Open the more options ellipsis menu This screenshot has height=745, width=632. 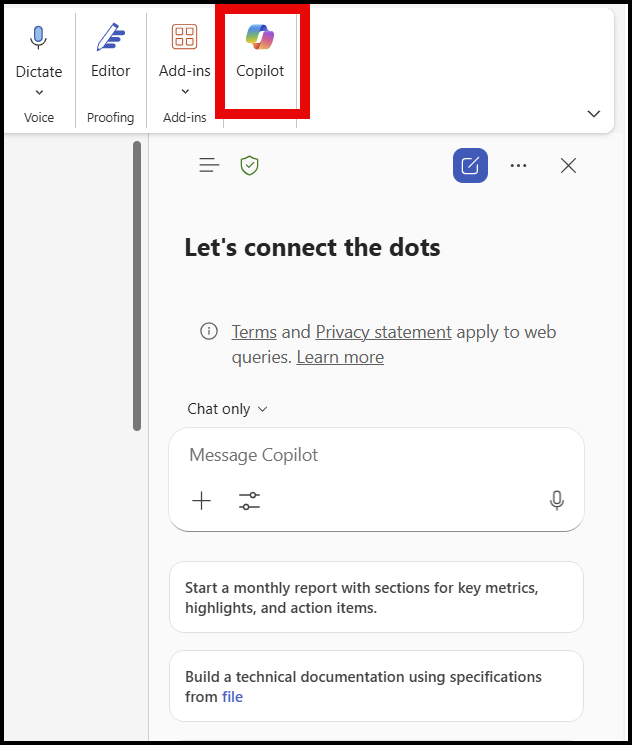pyautogui.click(x=518, y=165)
